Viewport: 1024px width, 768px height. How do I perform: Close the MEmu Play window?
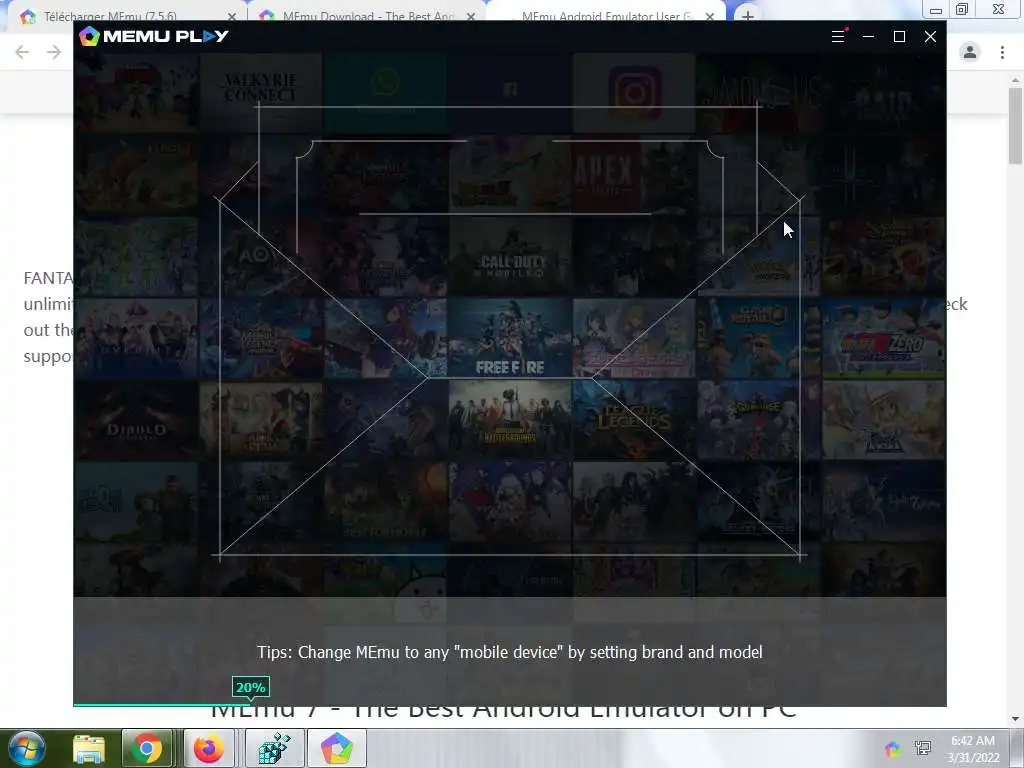(930, 37)
